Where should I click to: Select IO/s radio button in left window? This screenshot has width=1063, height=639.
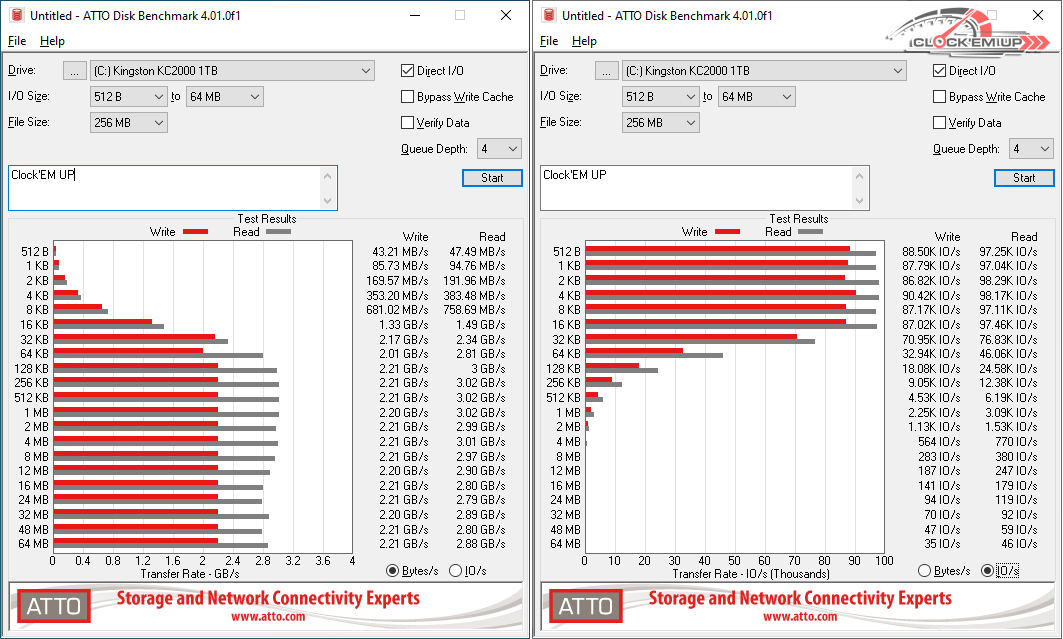456,571
